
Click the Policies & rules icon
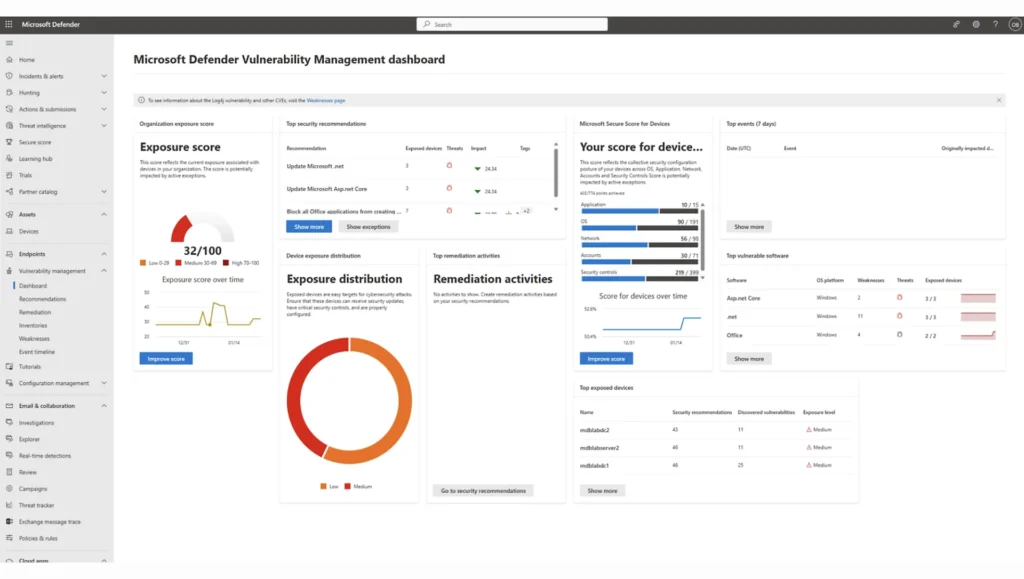[x=9, y=538]
